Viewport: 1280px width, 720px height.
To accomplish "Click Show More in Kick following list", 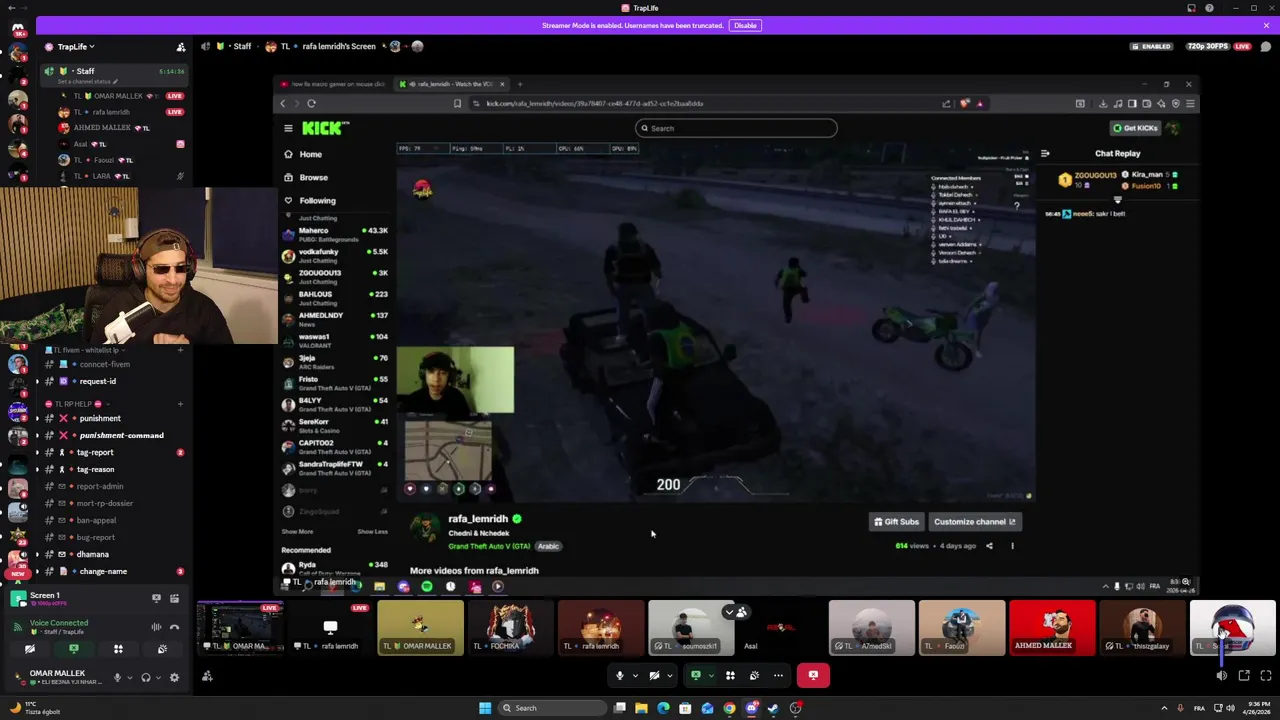I will 297,532.
